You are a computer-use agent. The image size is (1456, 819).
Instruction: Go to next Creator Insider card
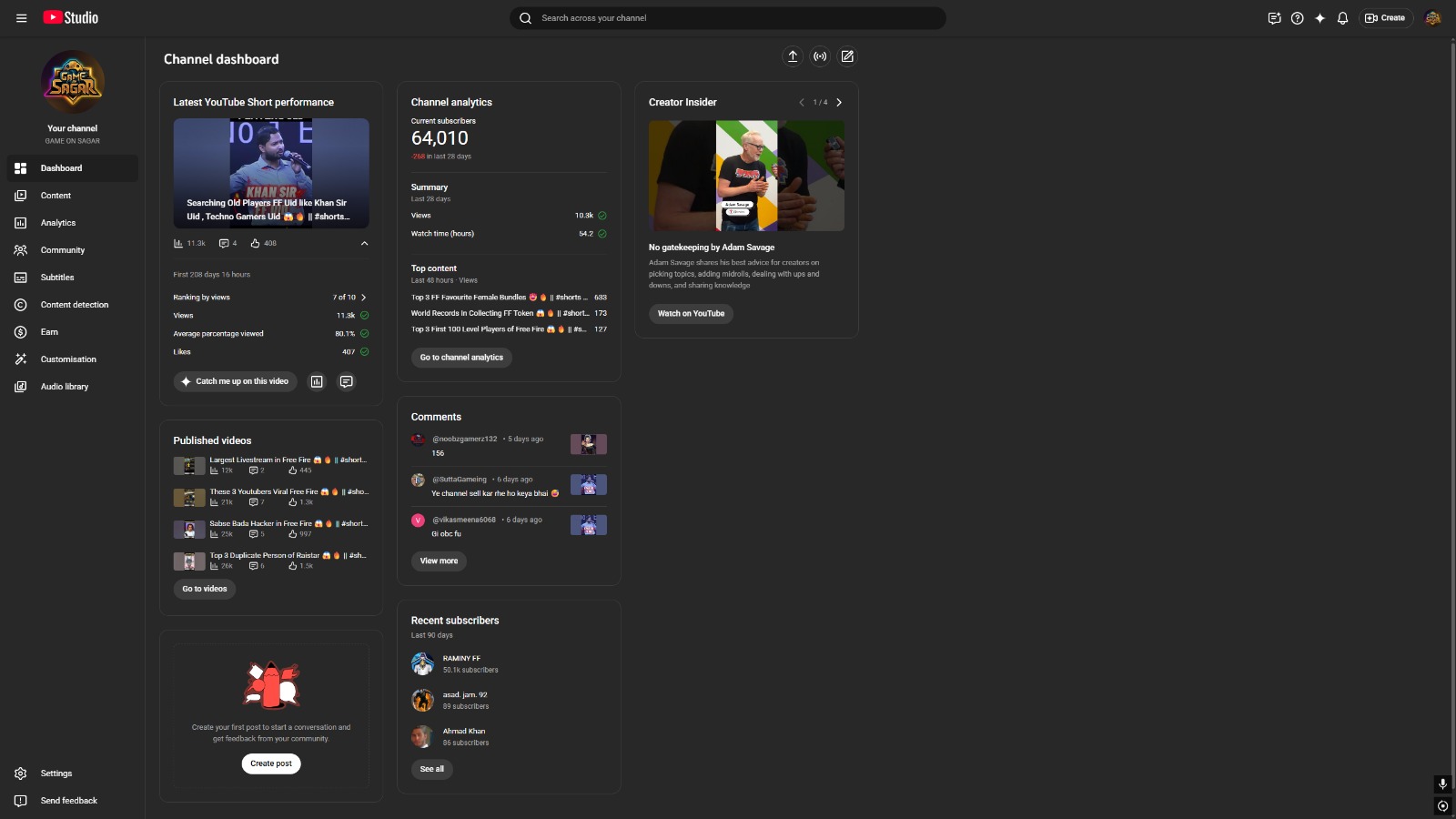pyautogui.click(x=839, y=103)
